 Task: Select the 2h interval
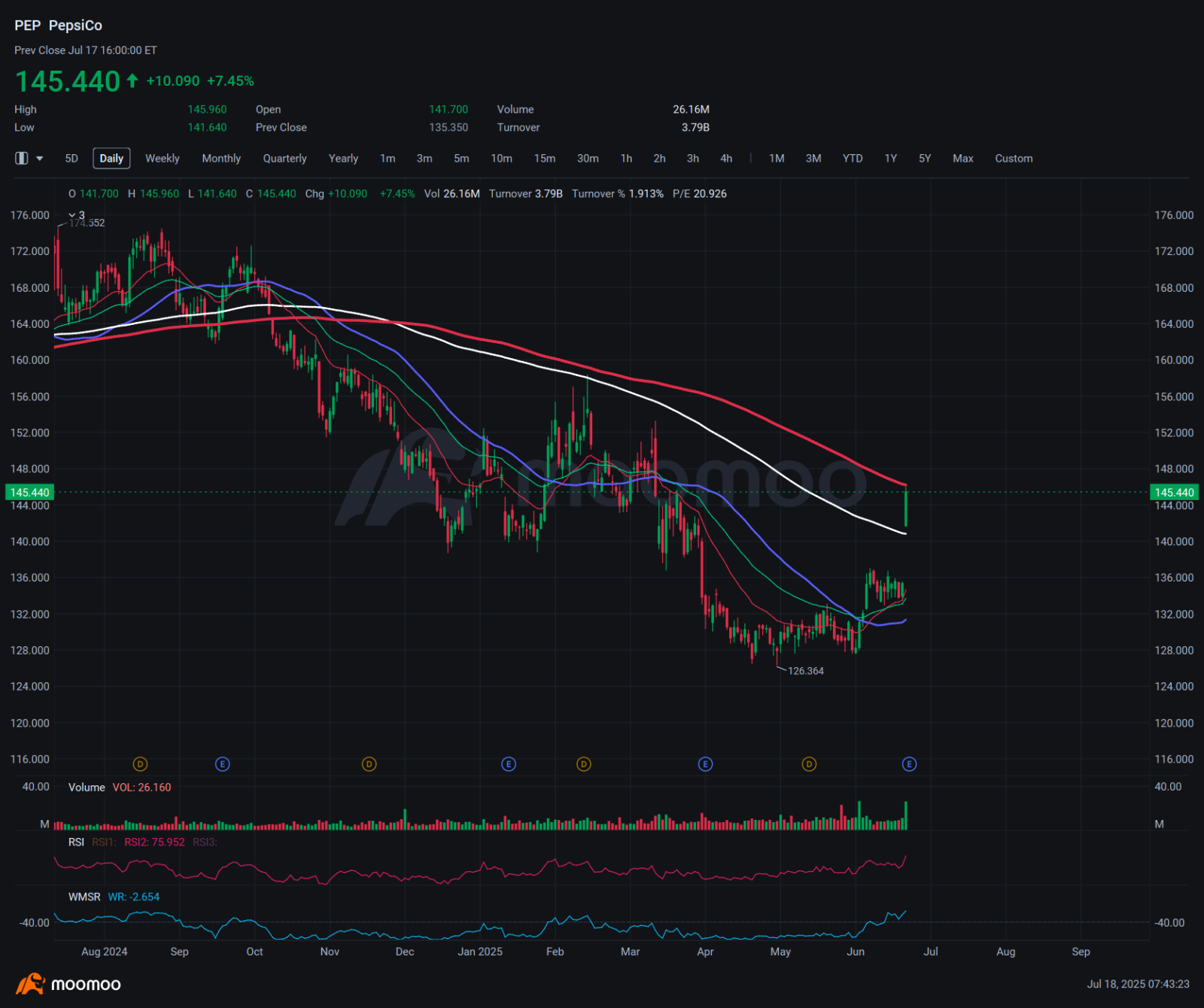(x=659, y=159)
